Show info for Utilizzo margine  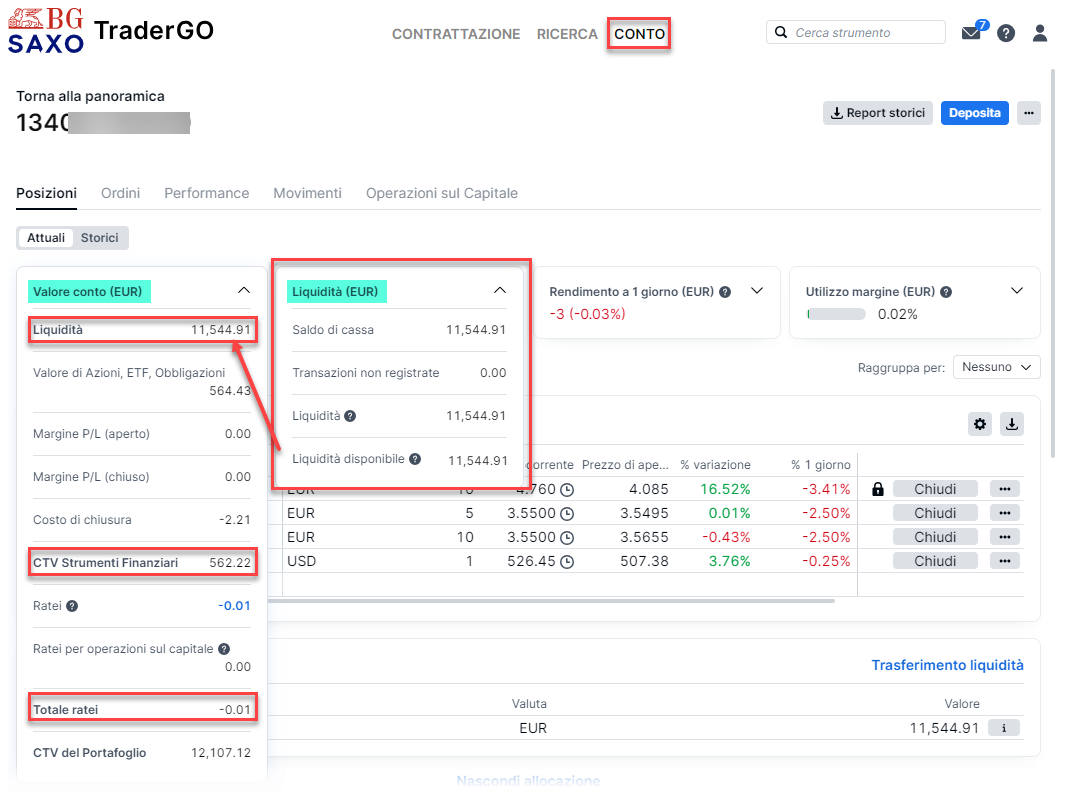[x=946, y=292]
